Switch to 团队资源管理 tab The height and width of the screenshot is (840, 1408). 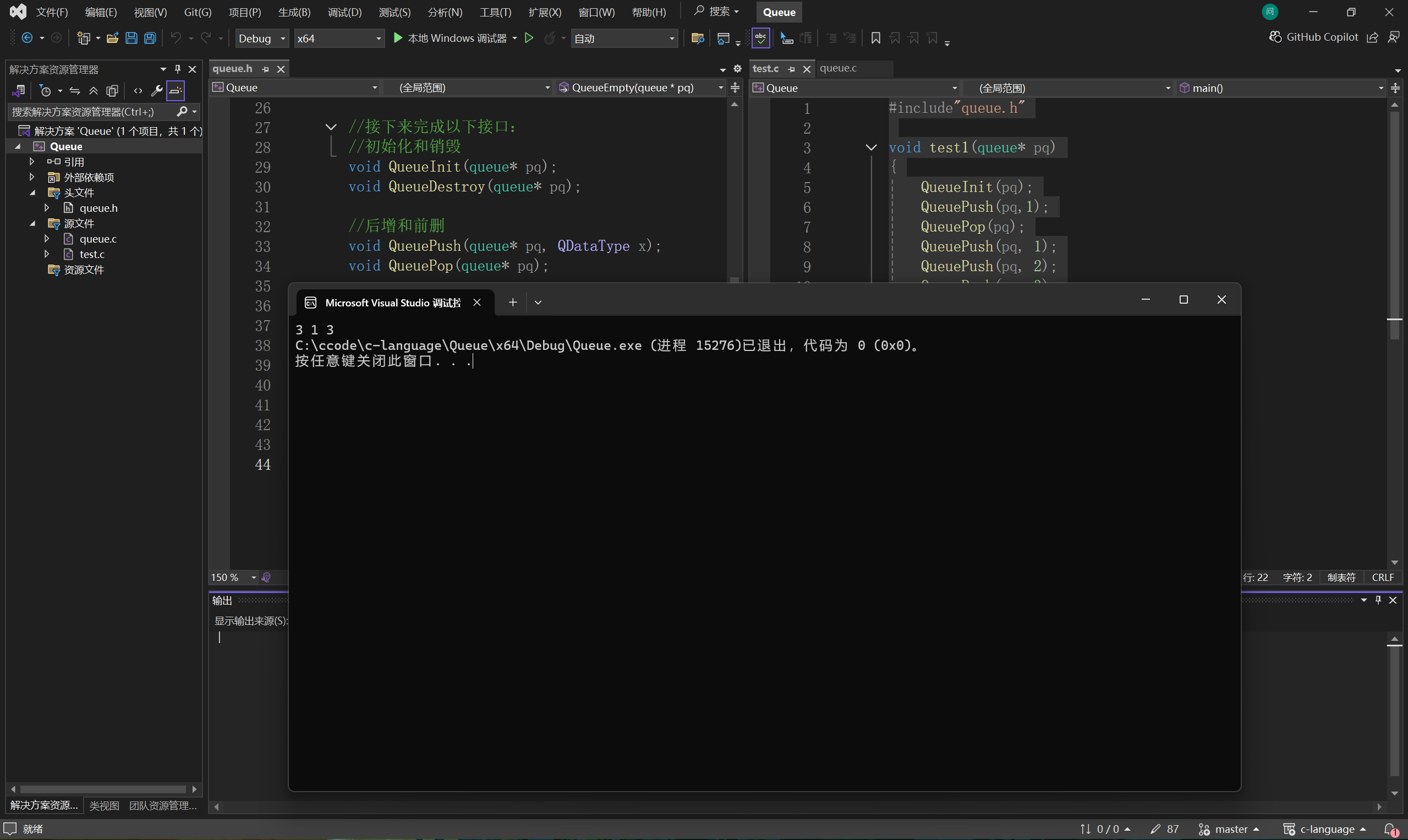click(x=163, y=805)
